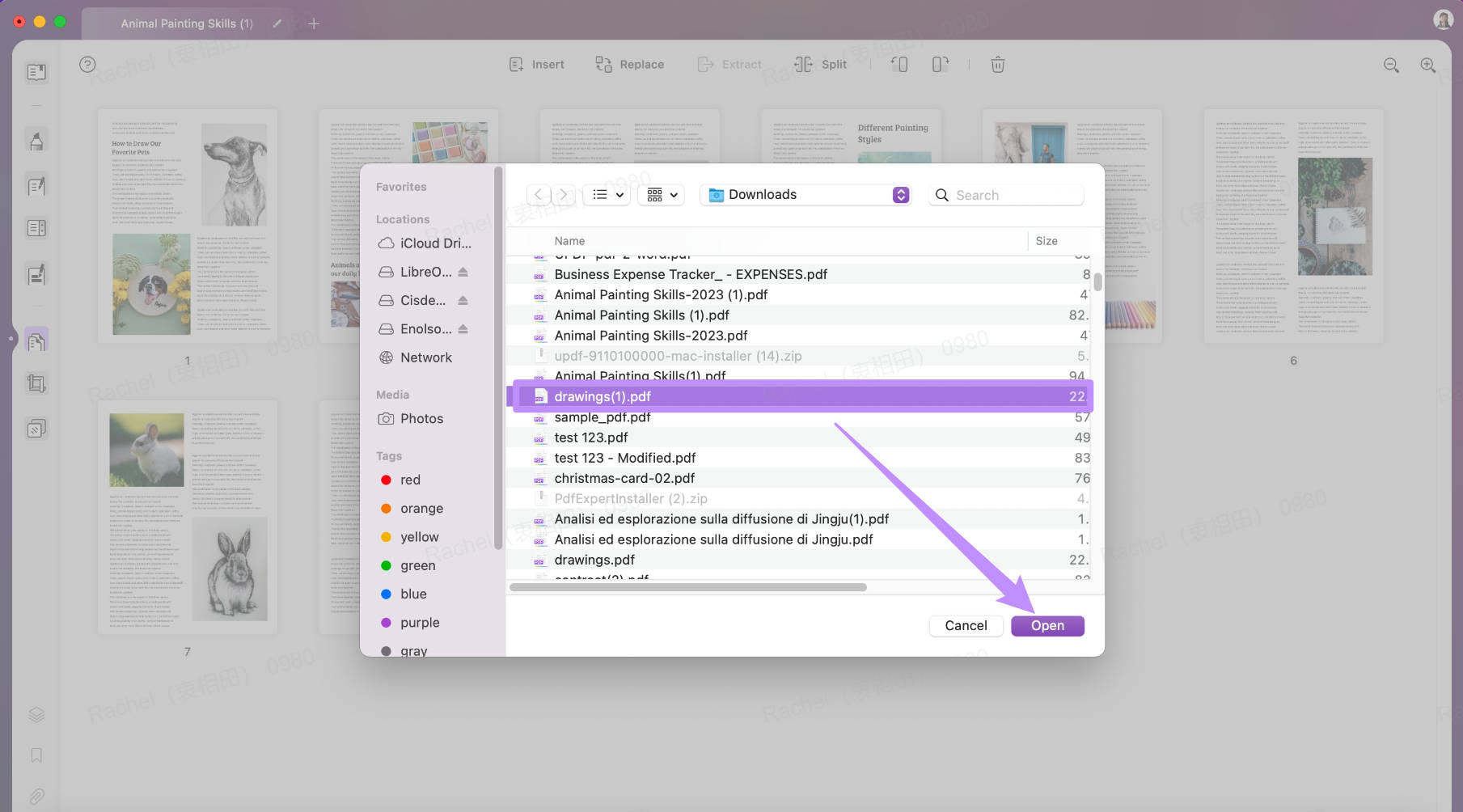Screen dimensions: 1463x812
Task: Select test 123.pdf file
Action: (x=801, y=438)
